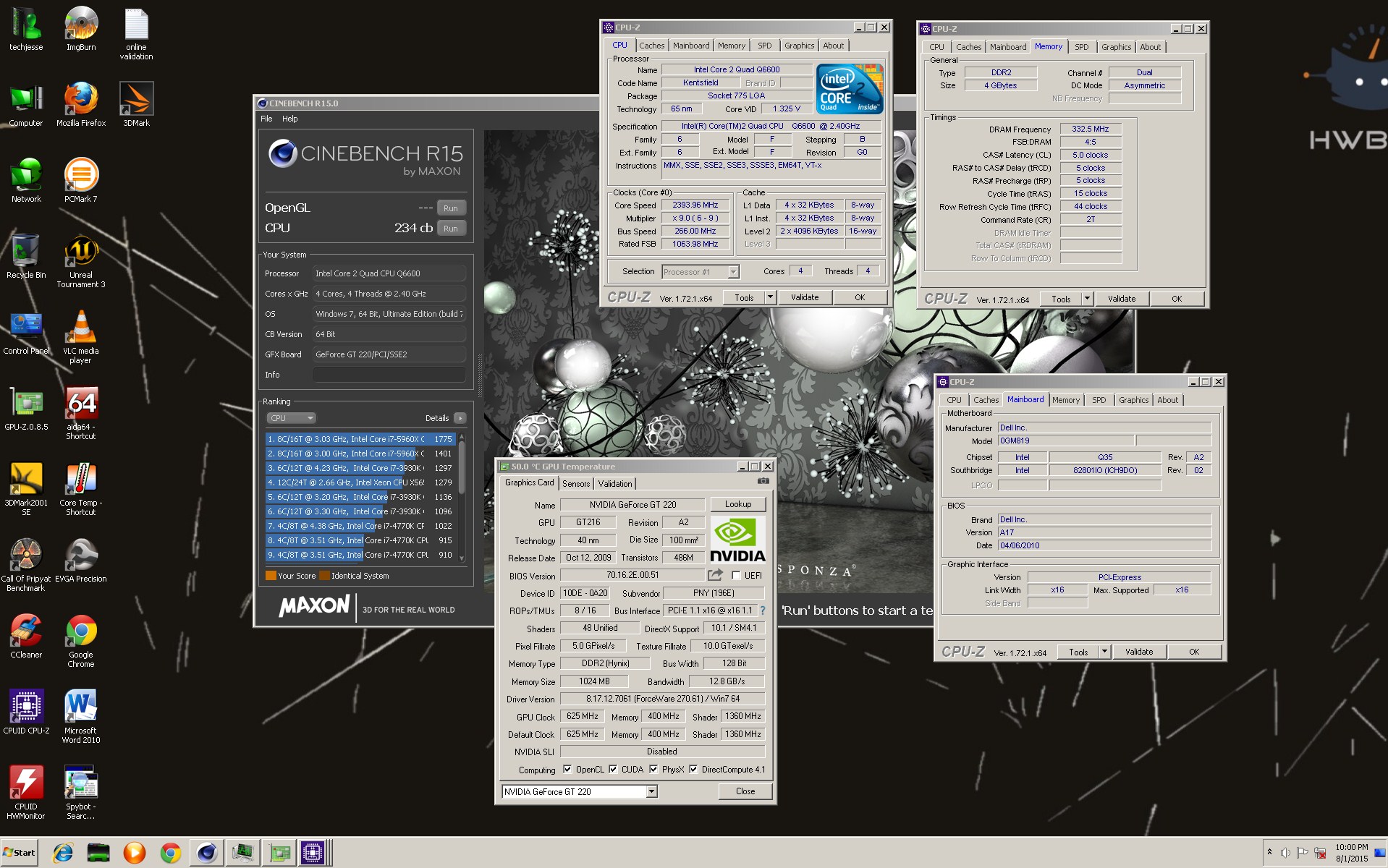Image resolution: width=1388 pixels, height=868 pixels.
Task: Open Internet Explorer in taskbar
Action: 63,853
